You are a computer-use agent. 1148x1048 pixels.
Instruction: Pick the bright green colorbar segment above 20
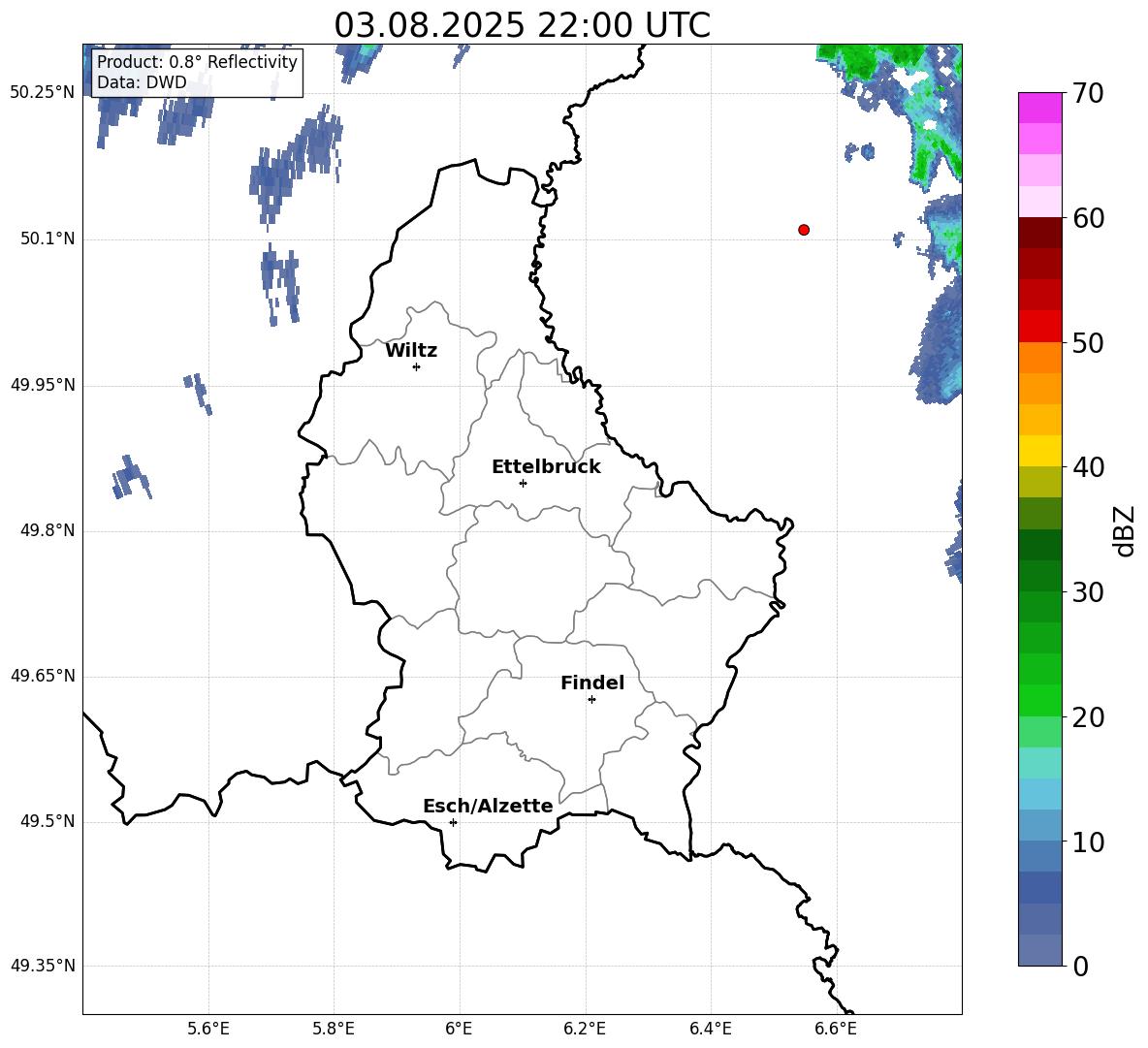click(1040, 700)
